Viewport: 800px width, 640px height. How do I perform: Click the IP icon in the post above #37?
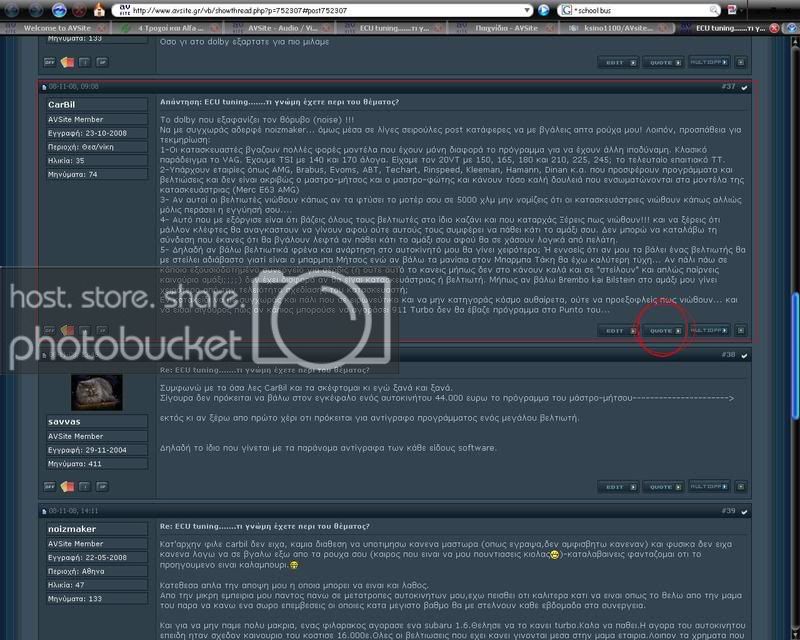[x=102, y=62]
